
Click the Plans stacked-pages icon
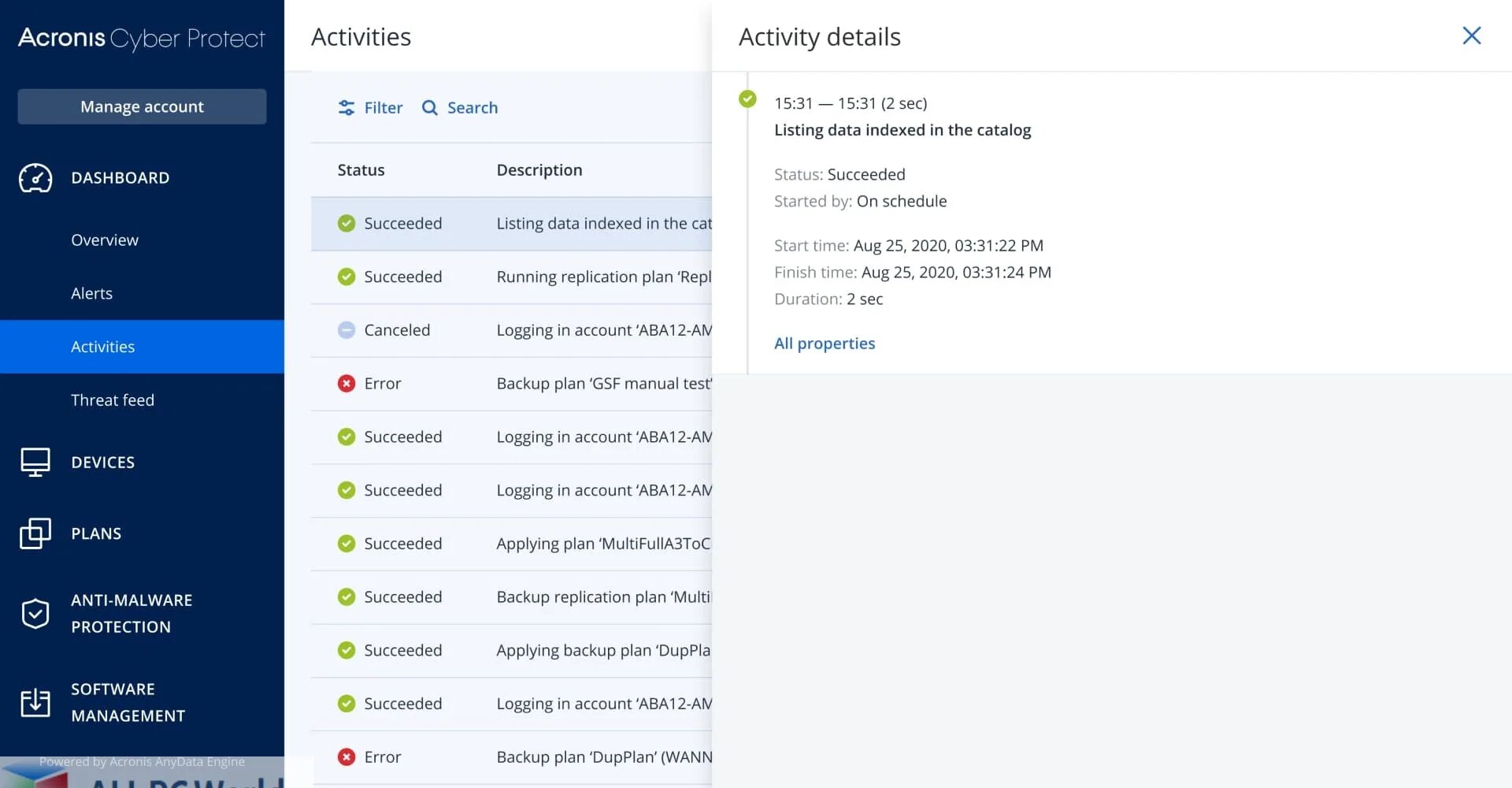coord(35,533)
